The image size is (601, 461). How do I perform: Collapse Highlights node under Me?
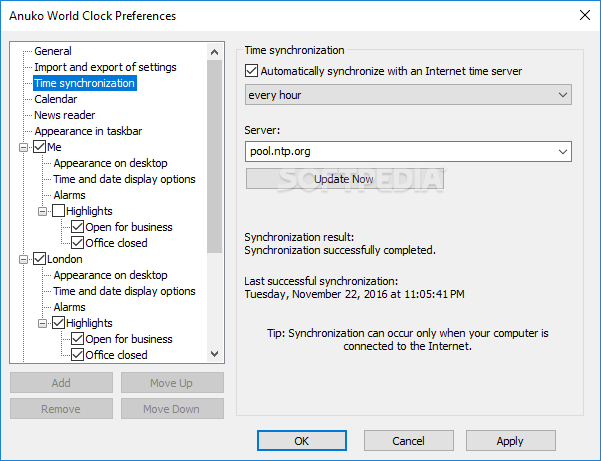click(43, 212)
